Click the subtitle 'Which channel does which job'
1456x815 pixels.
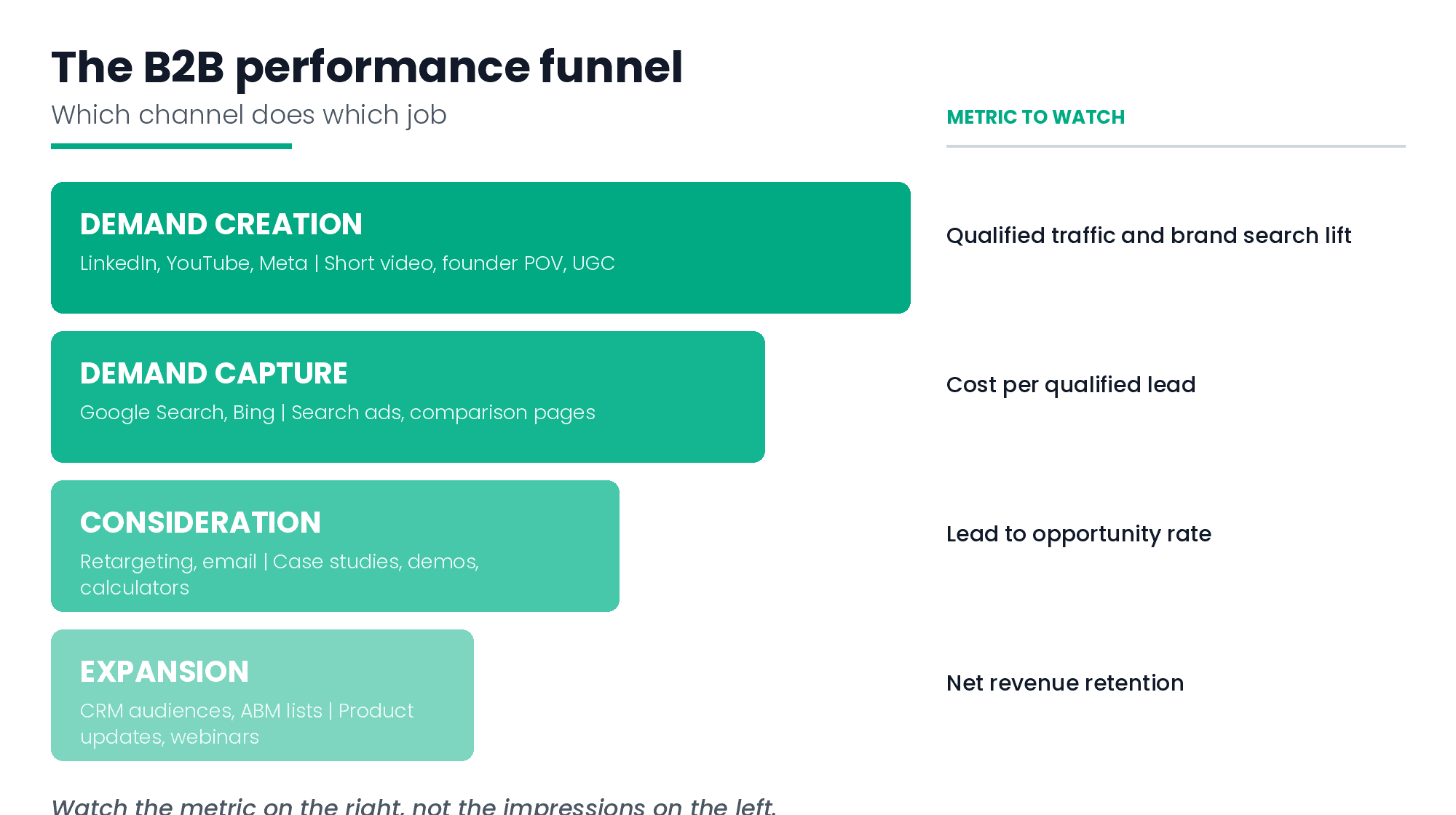pos(249,115)
